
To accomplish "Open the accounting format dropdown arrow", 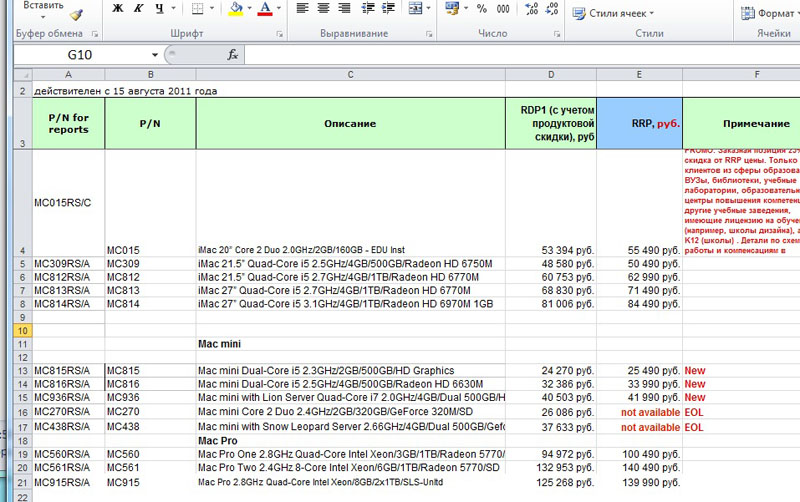I will coord(465,8).
